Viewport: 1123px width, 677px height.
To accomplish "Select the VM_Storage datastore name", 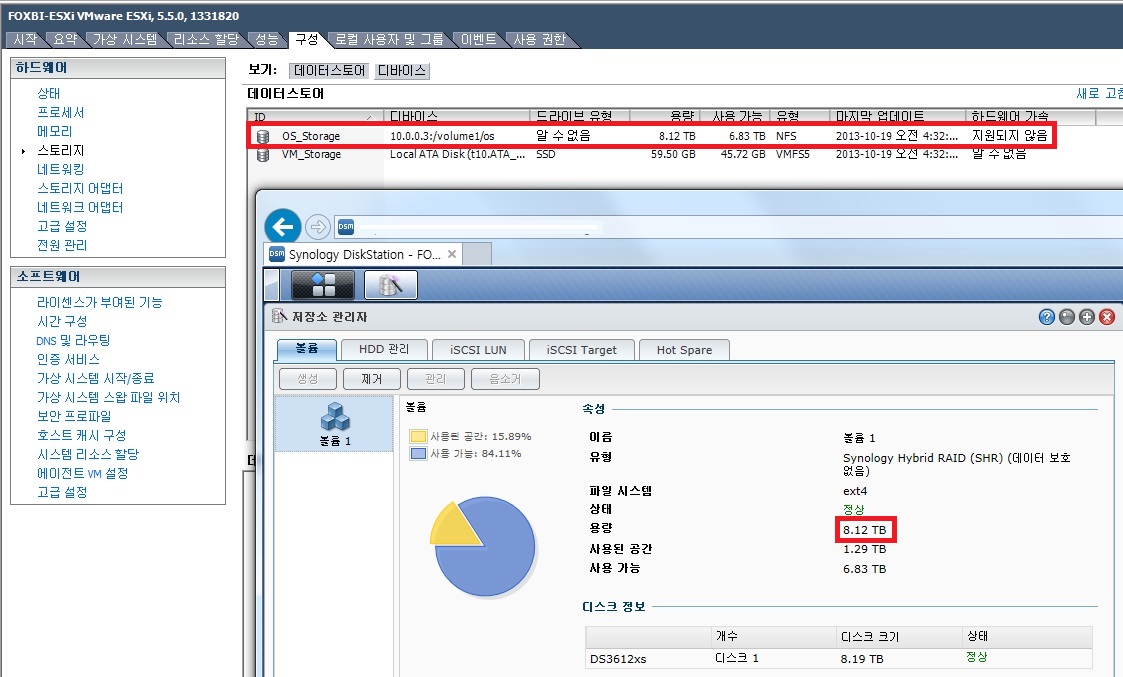I will (311, 154).
